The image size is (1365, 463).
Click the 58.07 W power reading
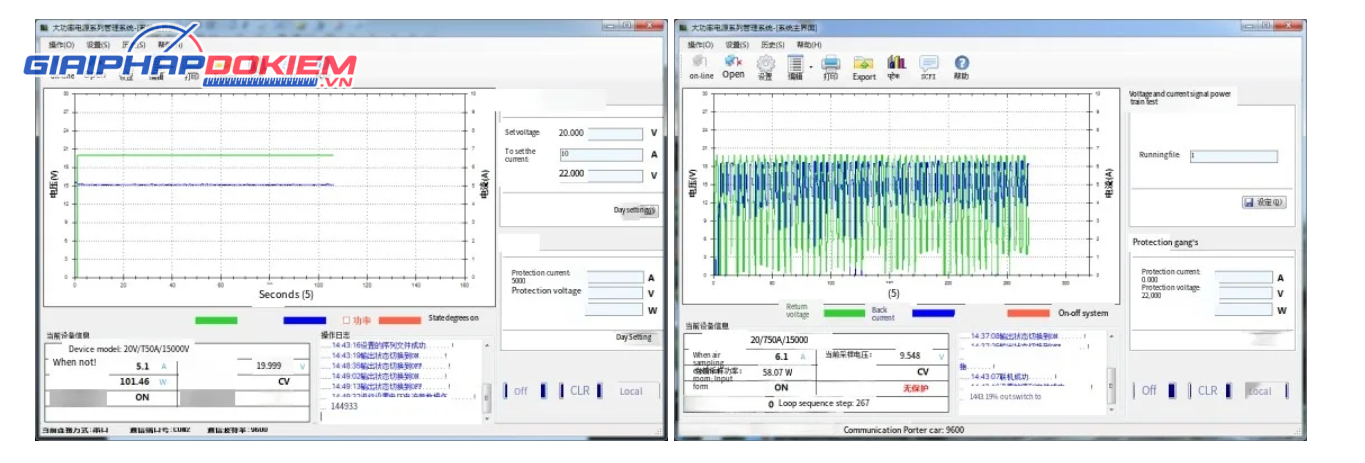(776, 372)
